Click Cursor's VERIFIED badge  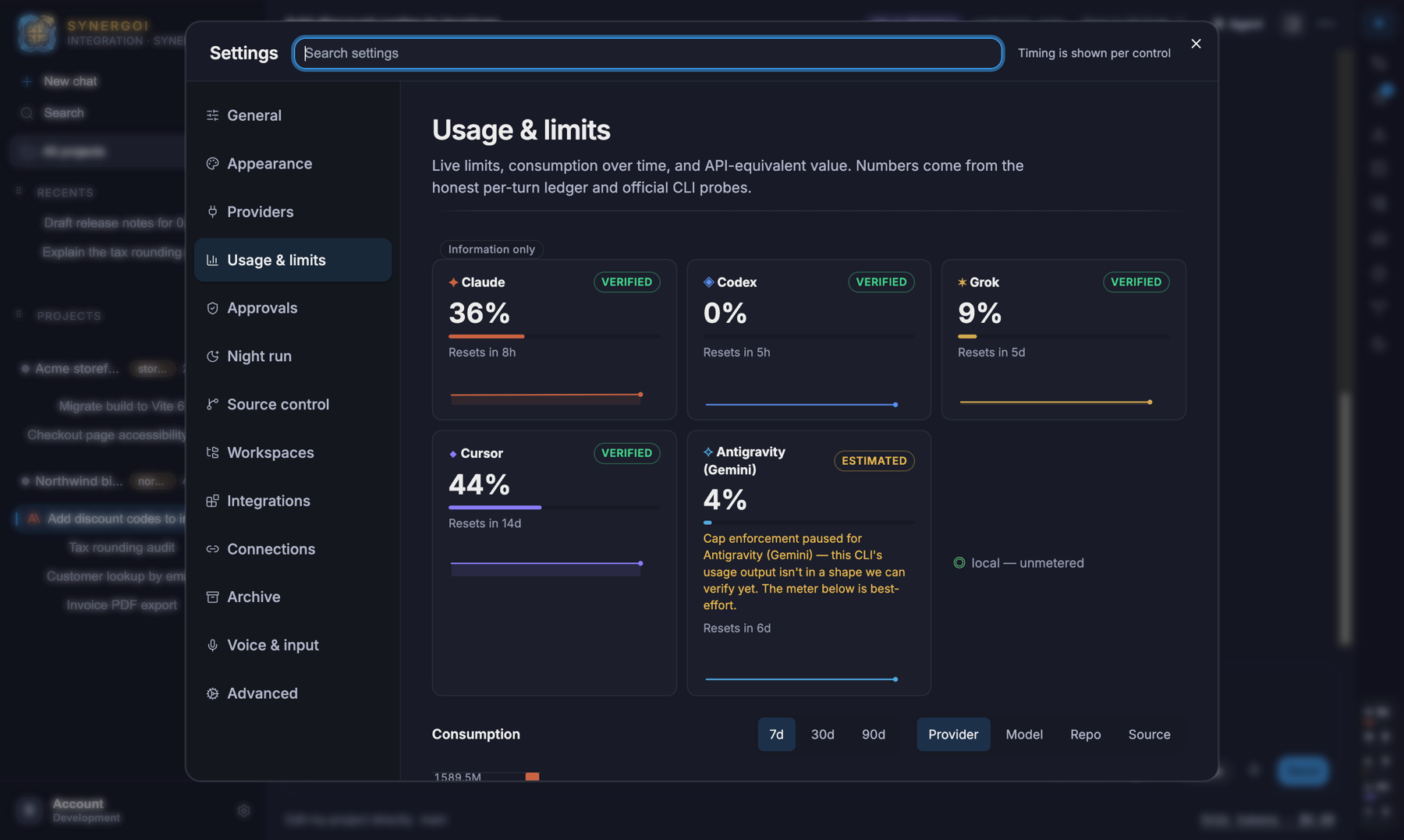pyautogui.click(x=626, y=453)
